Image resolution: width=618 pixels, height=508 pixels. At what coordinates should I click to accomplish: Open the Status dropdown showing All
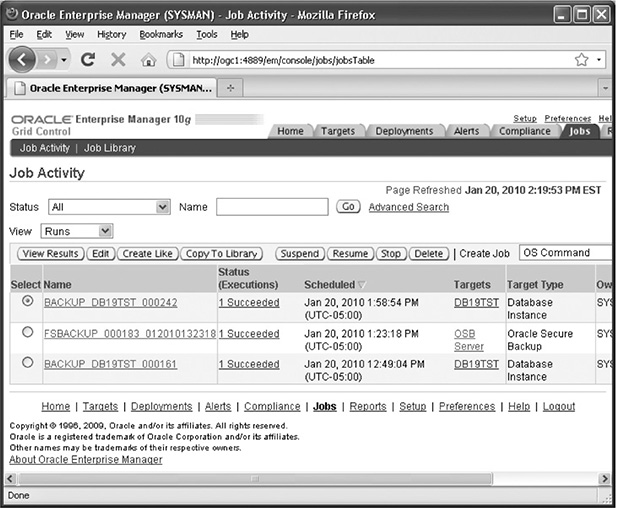(109, 207)
